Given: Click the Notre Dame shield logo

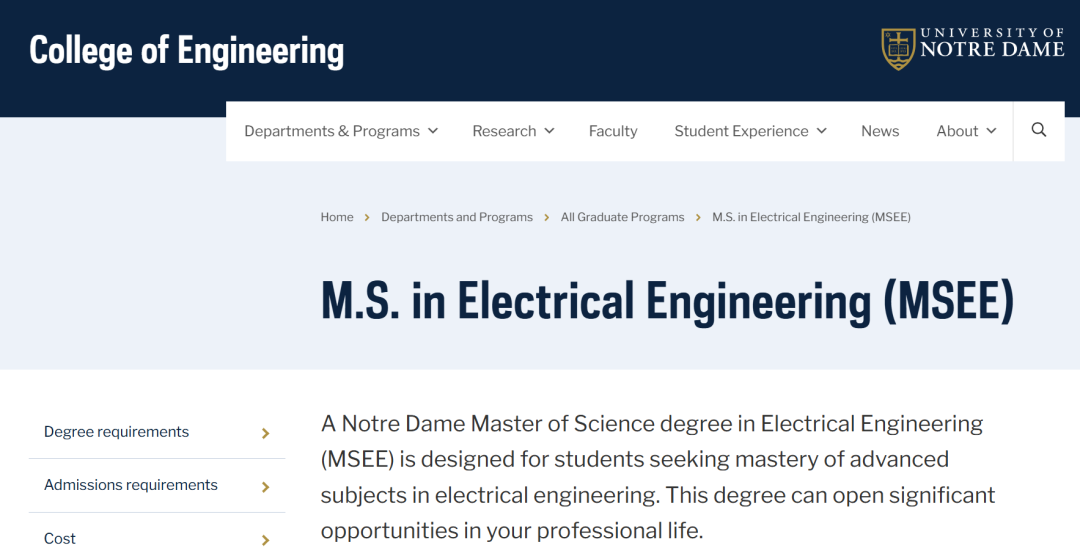Looking at the screenshot, I should [897, 48].
